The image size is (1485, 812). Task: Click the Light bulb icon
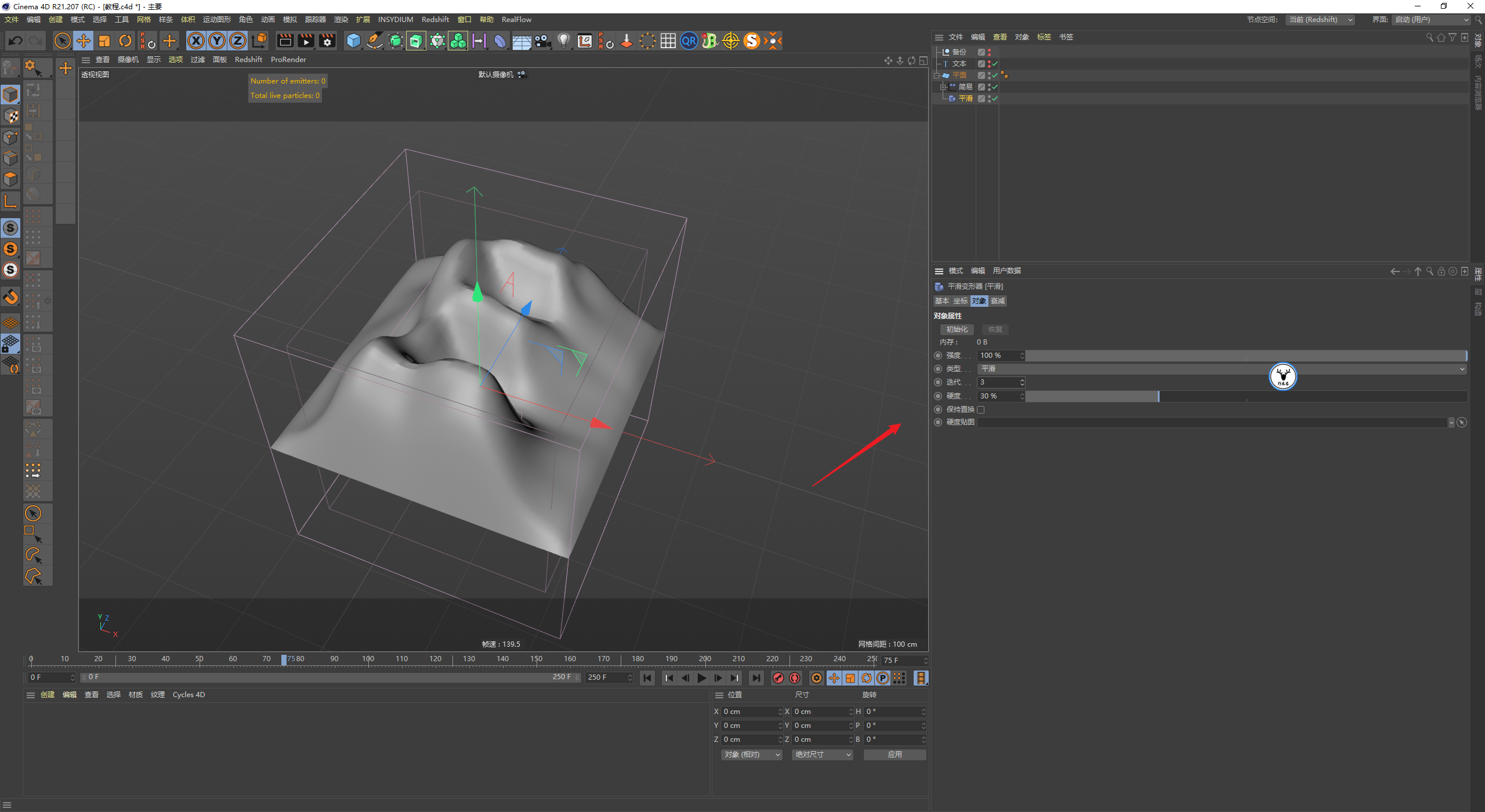(x=563, y=41)
